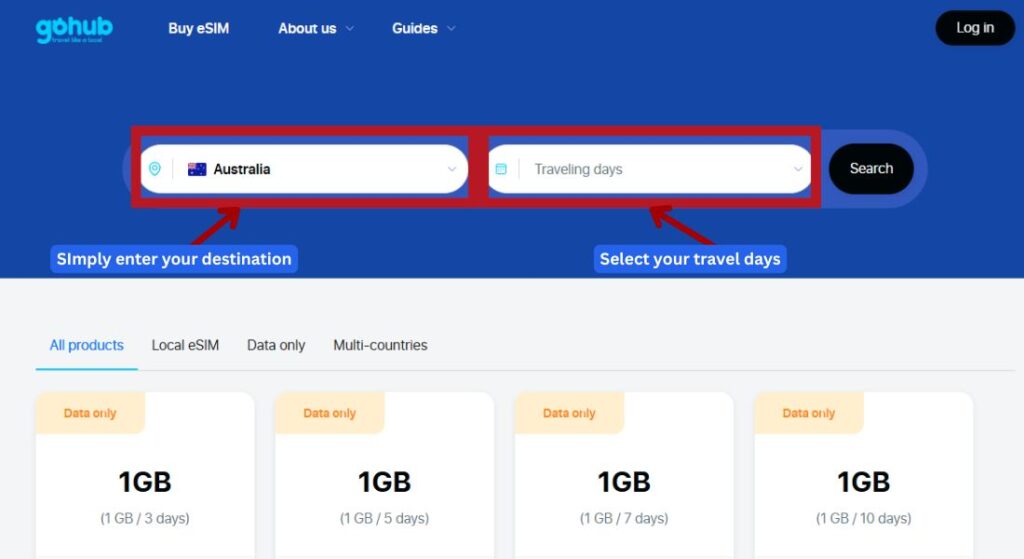Click the location pin icon
1024x559 pixels.
click(154, 169)
